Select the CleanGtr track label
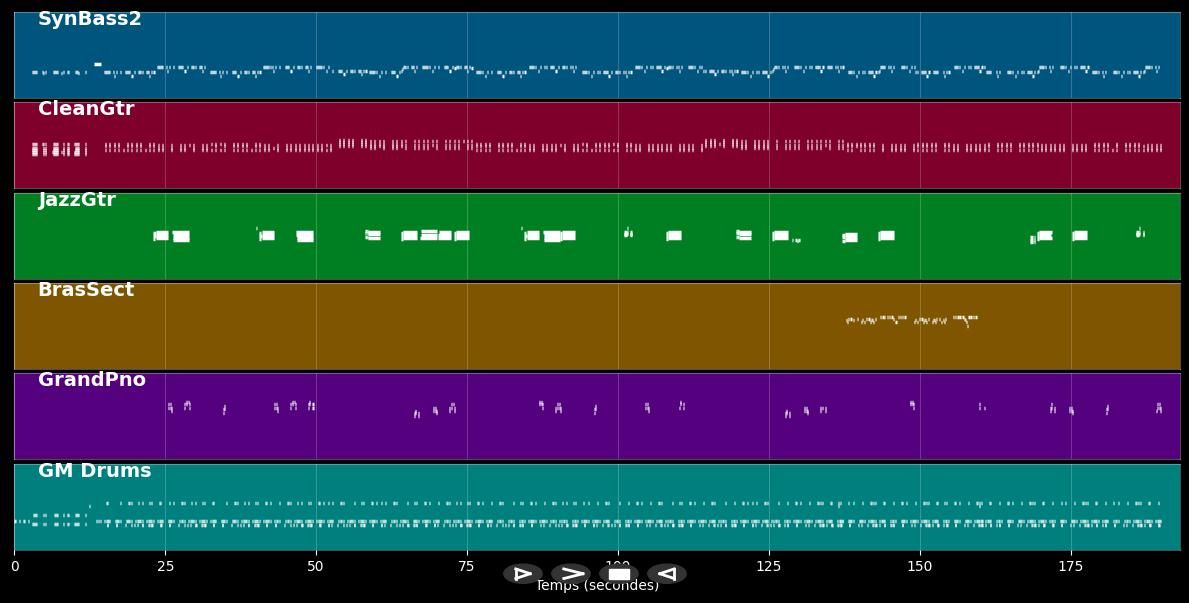This screenshot has width=1189, height=603. click(x=86, y=109)
